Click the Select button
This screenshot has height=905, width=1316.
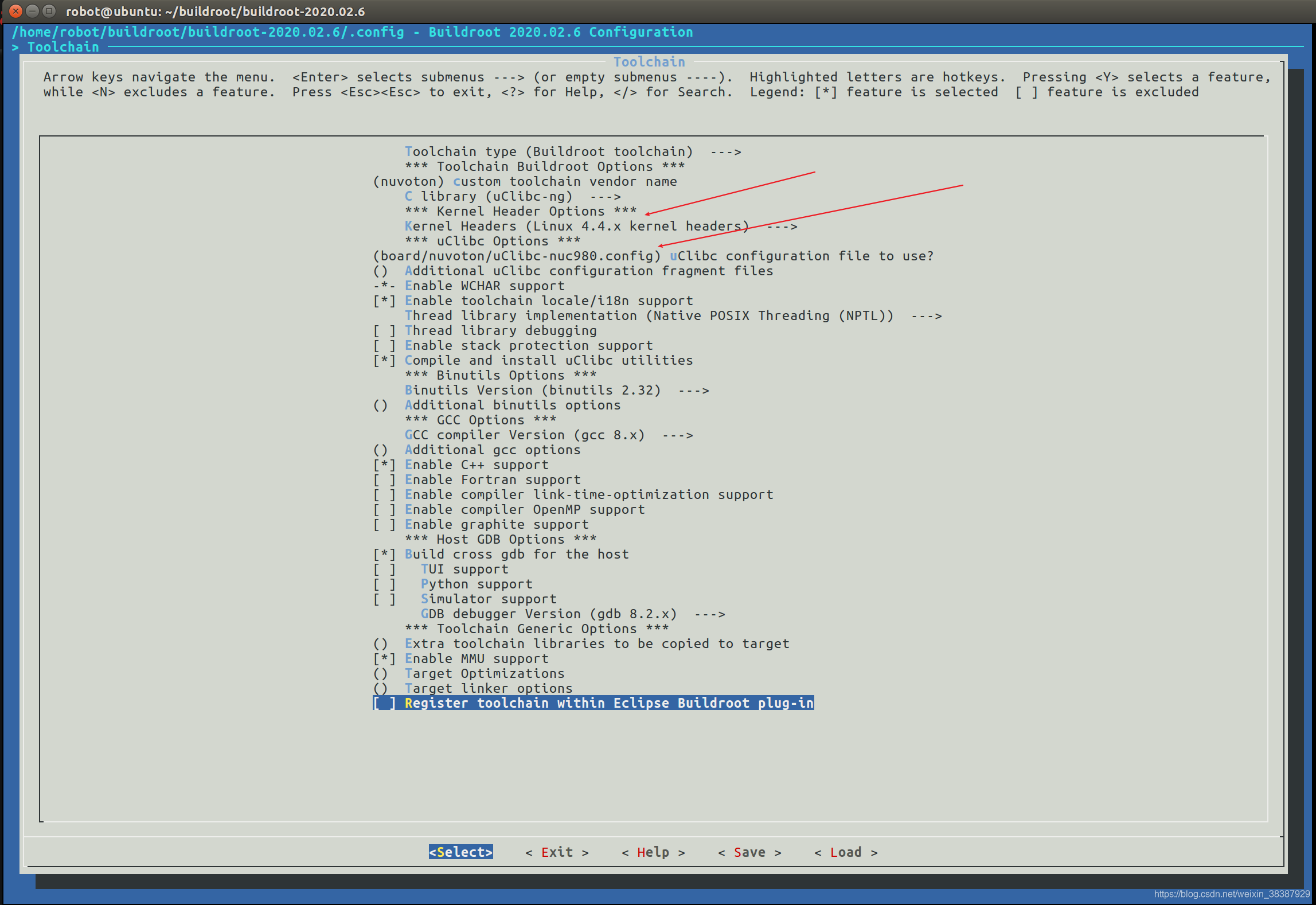[461, 852]
